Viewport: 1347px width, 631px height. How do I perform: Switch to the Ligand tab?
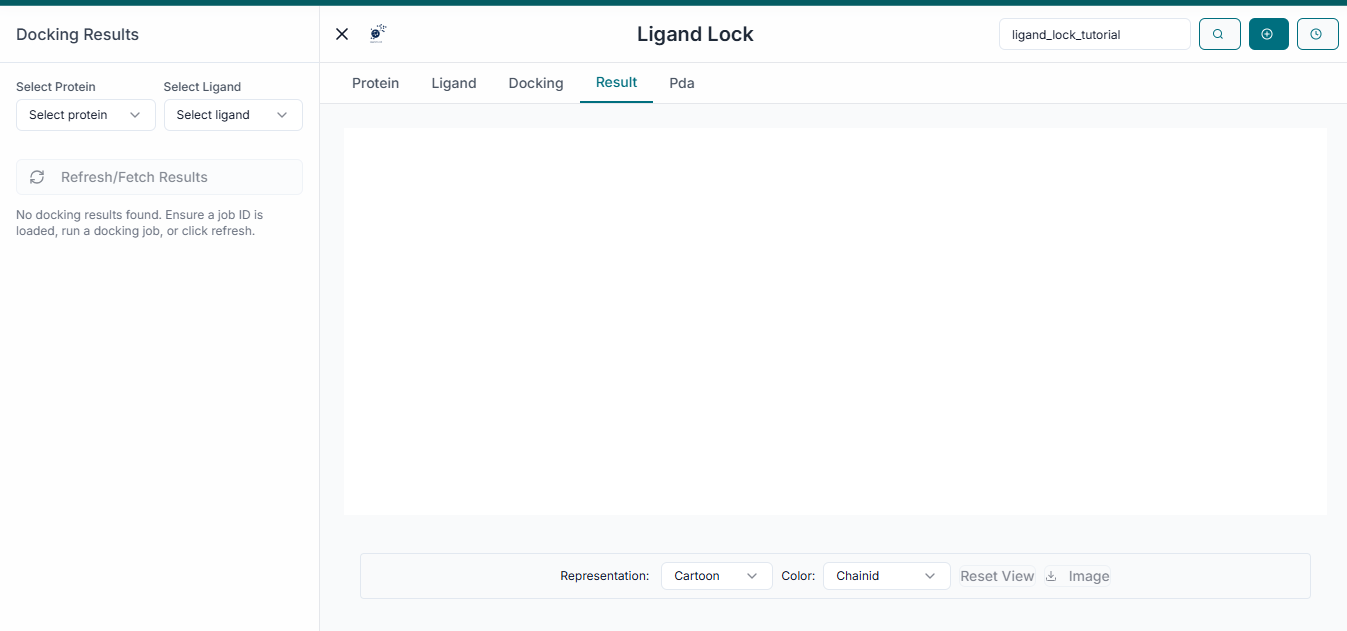[x=453, y=83]
